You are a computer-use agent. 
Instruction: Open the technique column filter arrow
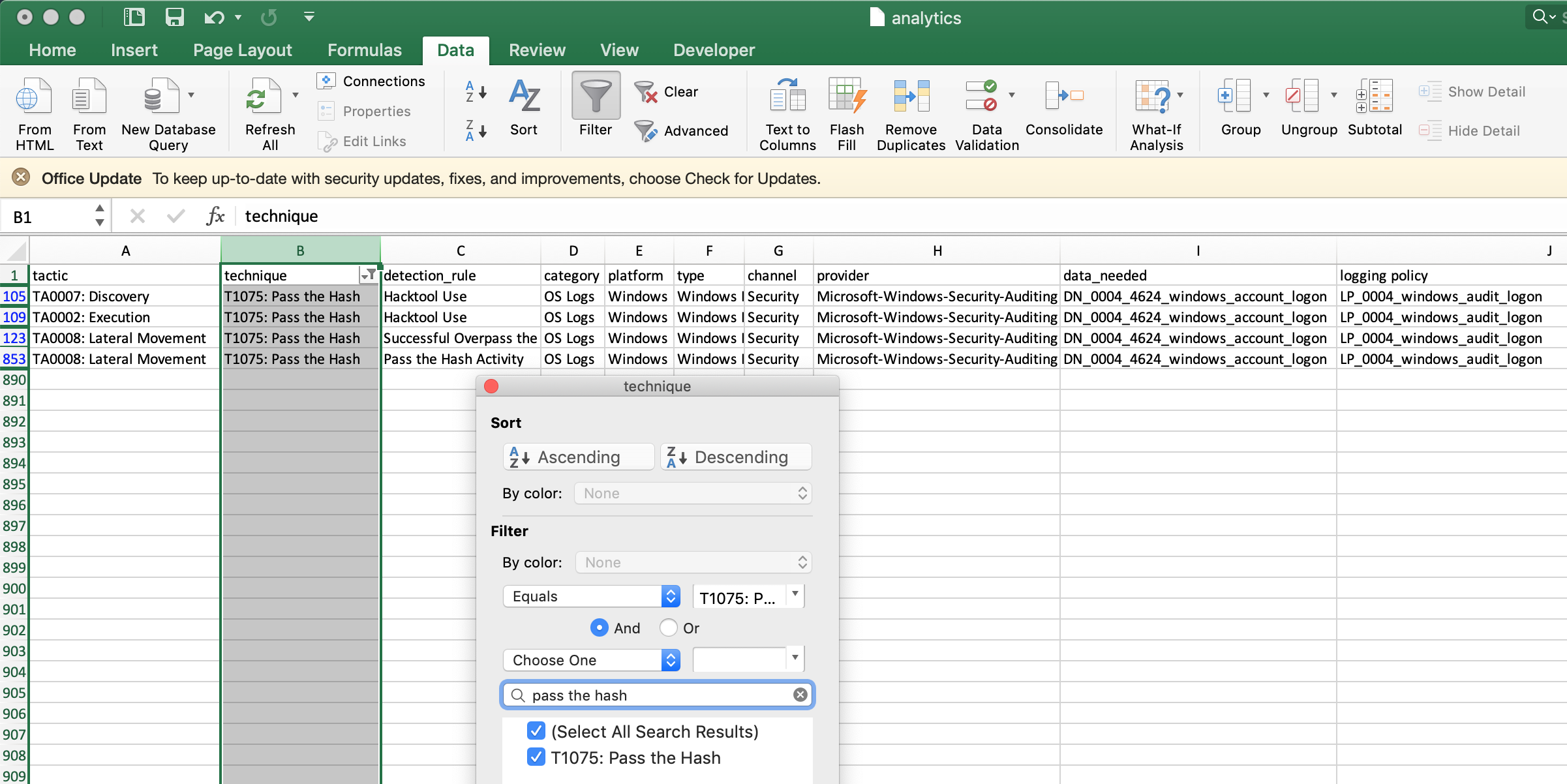tap(369, 275)
